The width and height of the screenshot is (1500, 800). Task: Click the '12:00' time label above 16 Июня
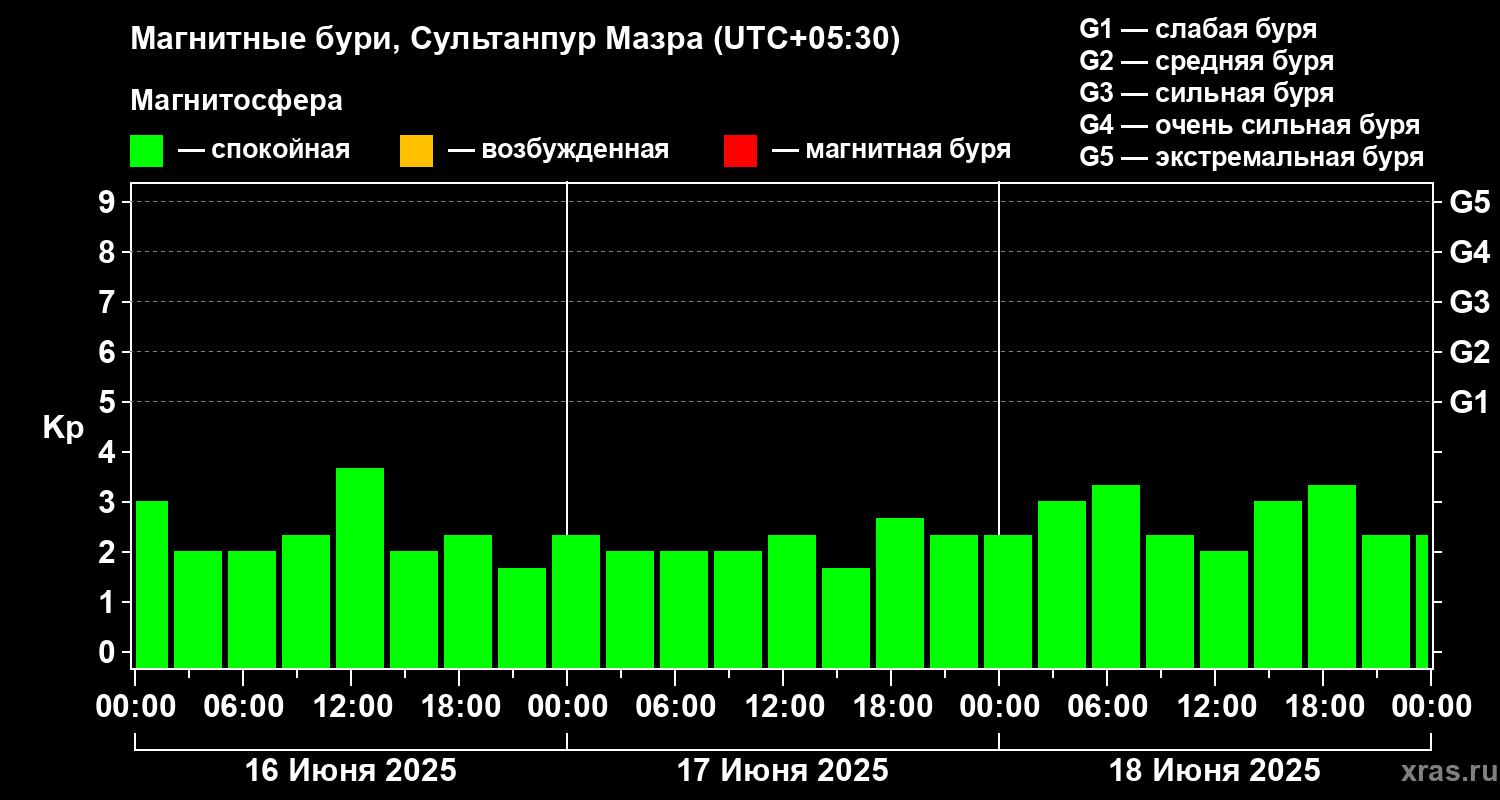click(x=351, y=707)
